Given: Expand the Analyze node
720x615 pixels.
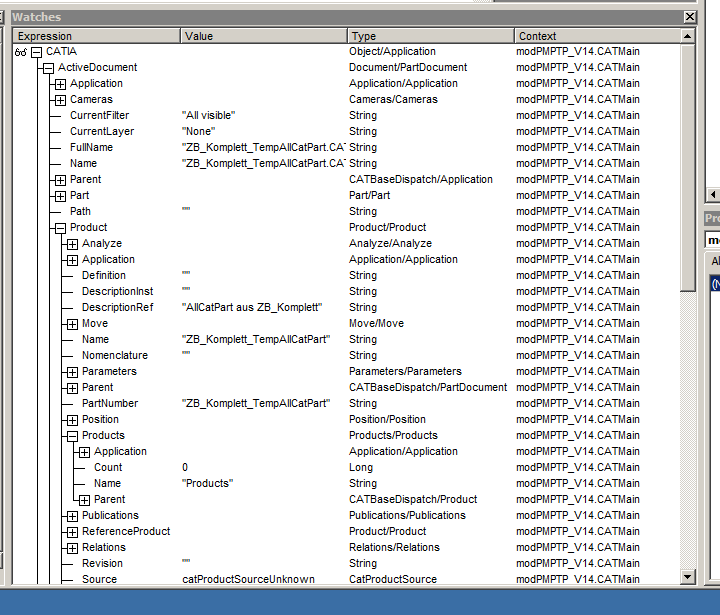Looking at the screenshot, I should (x=72, y=244).
